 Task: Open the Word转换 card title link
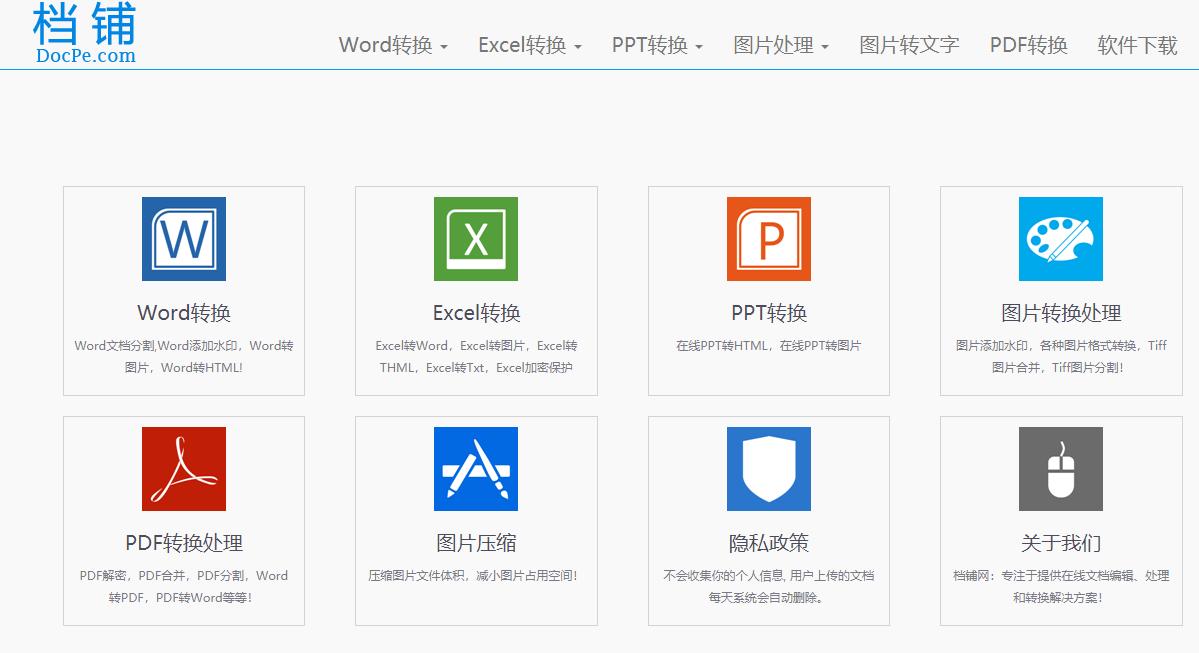pos(183,312)
